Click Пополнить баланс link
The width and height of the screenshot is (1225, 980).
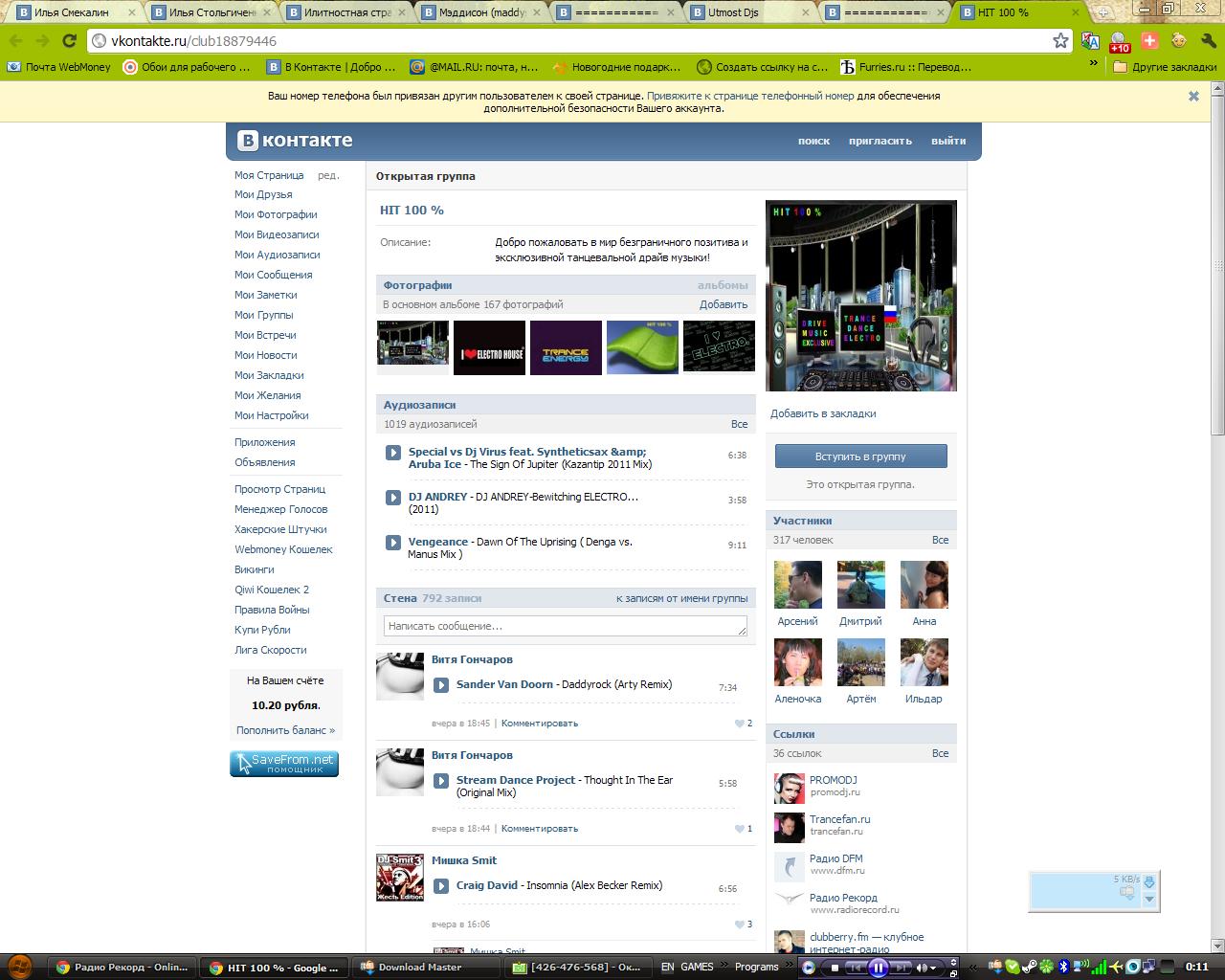click(285, 730)
